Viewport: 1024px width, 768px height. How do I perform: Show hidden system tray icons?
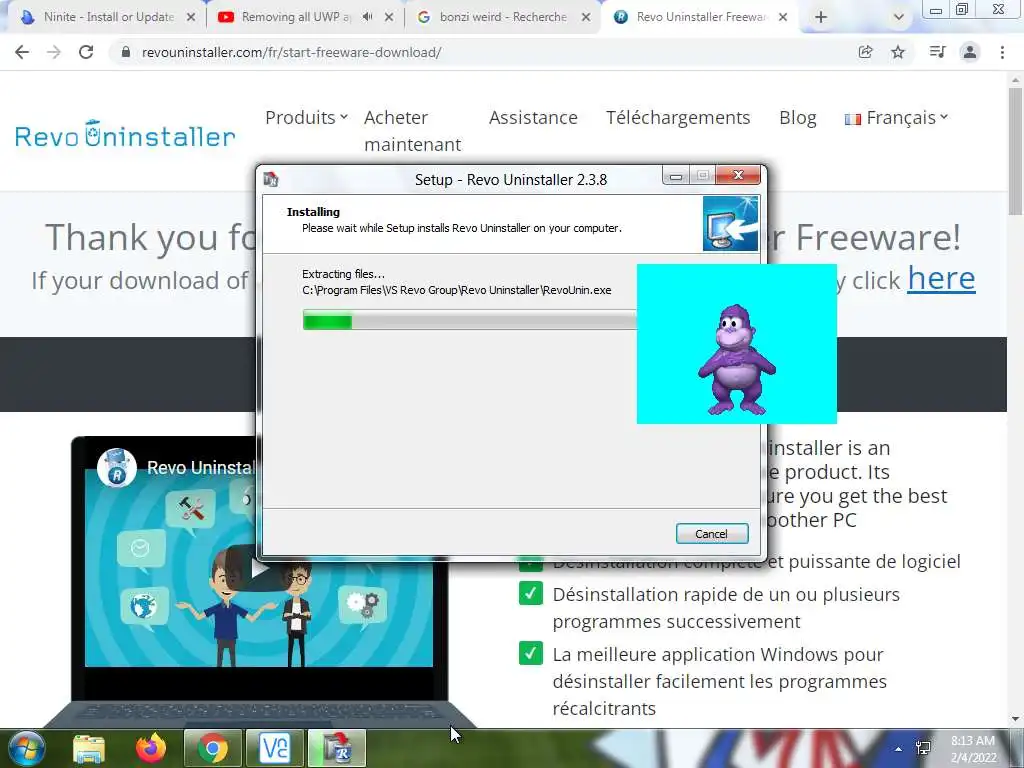[899, 749]
